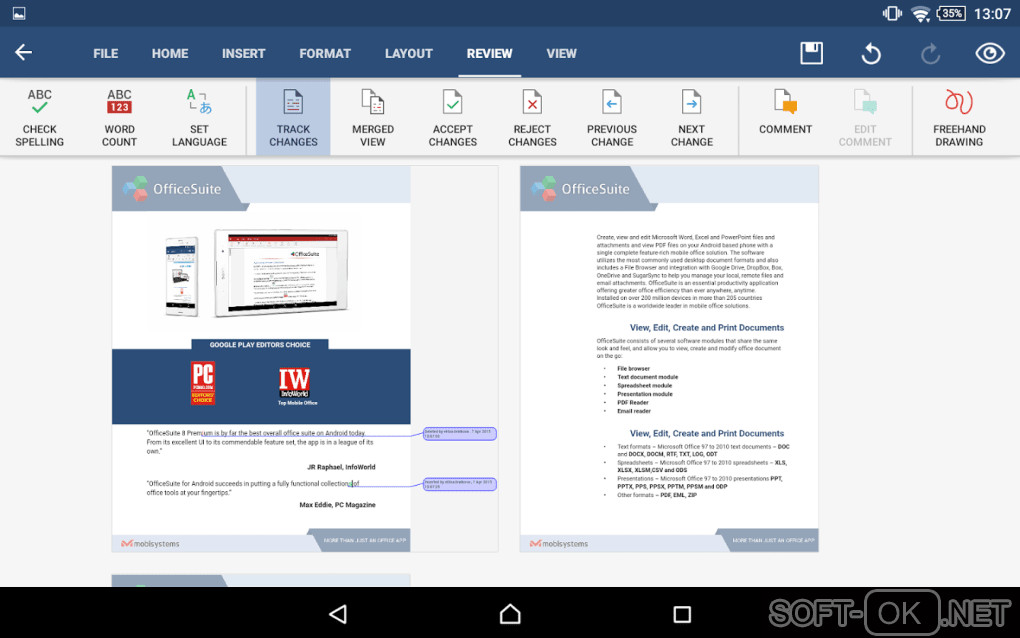Tap the image notification icon in status bar
The height and width of the screenshot is (638, 1020).
tap(19, 13)
